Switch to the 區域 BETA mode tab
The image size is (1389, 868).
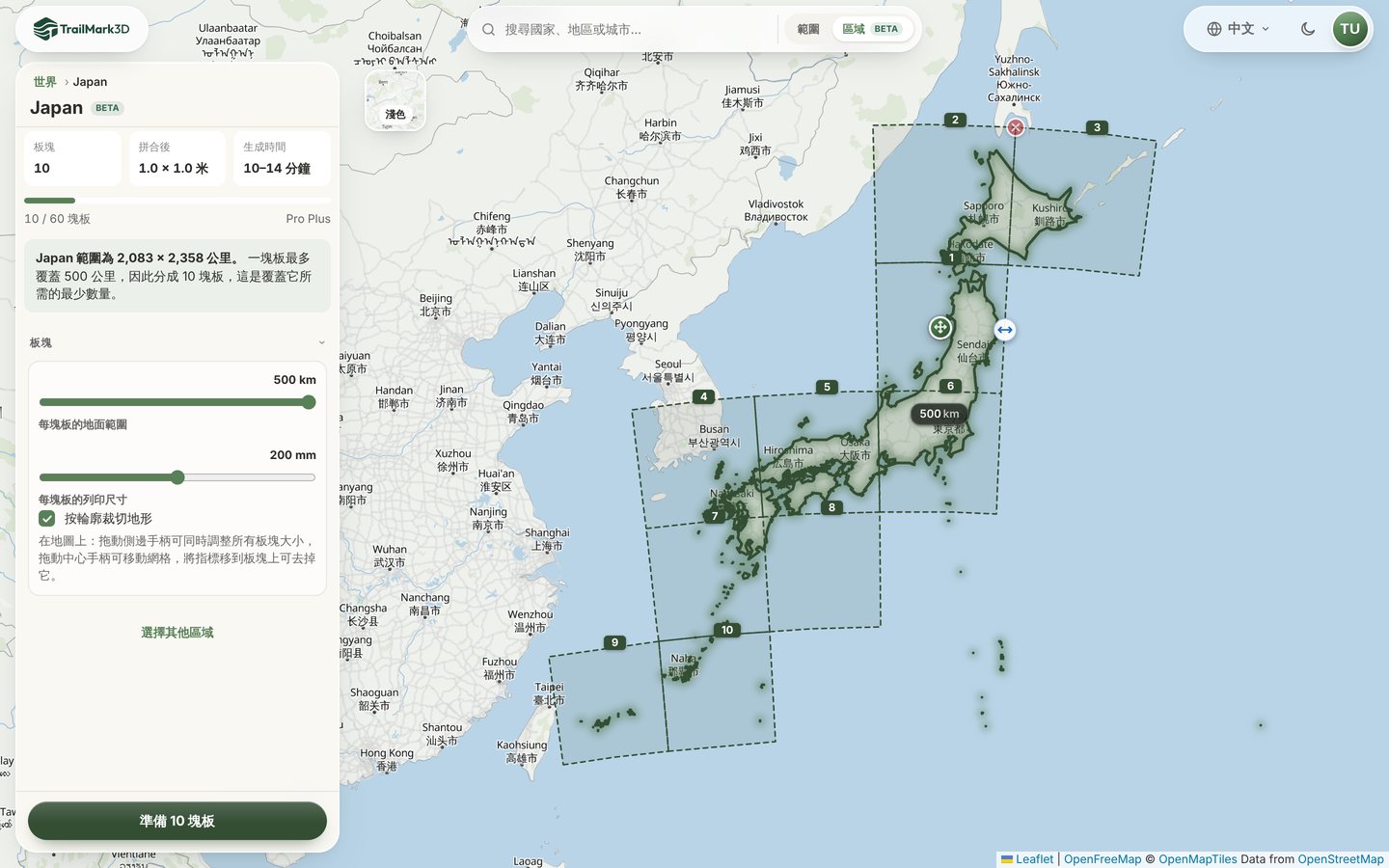(x=870, y=29)
